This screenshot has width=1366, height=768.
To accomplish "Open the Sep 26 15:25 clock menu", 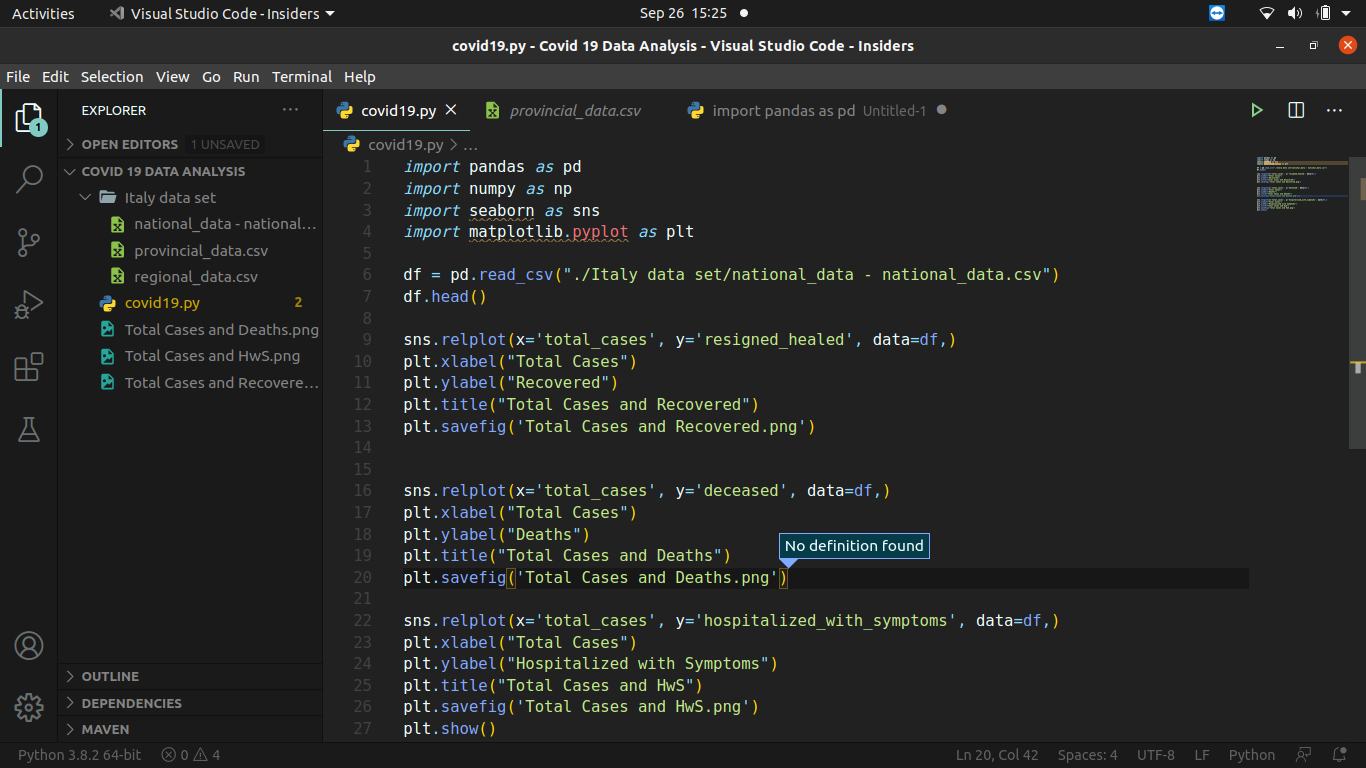I will 683,13.
